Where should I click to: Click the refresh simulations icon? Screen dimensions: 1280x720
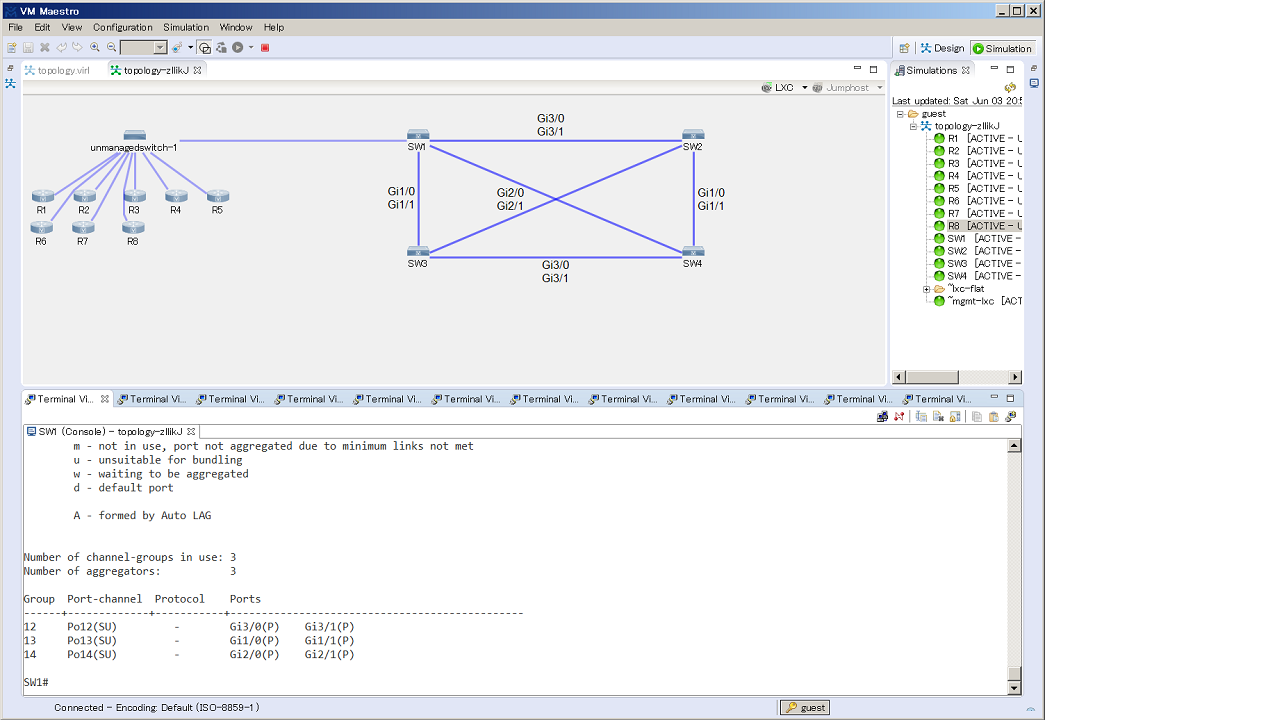click(1010, 87)
